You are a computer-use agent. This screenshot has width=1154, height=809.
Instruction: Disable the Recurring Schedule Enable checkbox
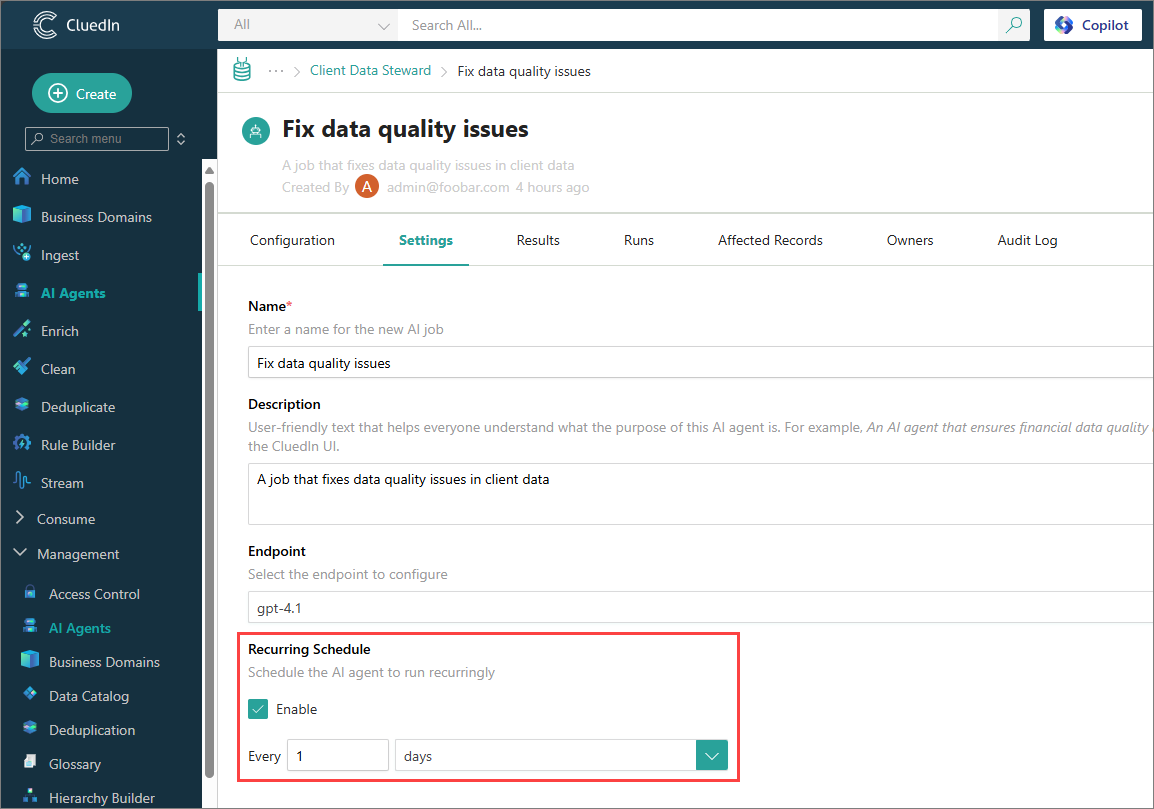(258, 709)
